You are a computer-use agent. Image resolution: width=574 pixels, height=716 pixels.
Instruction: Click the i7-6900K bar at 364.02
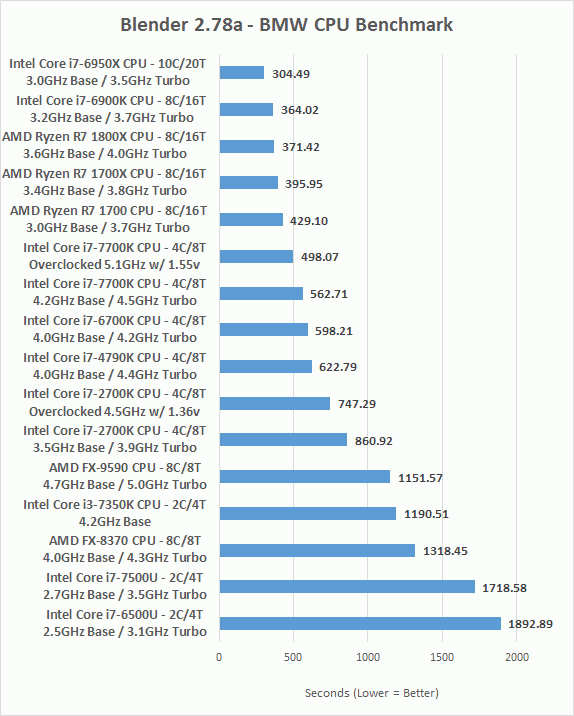point(246,110)
